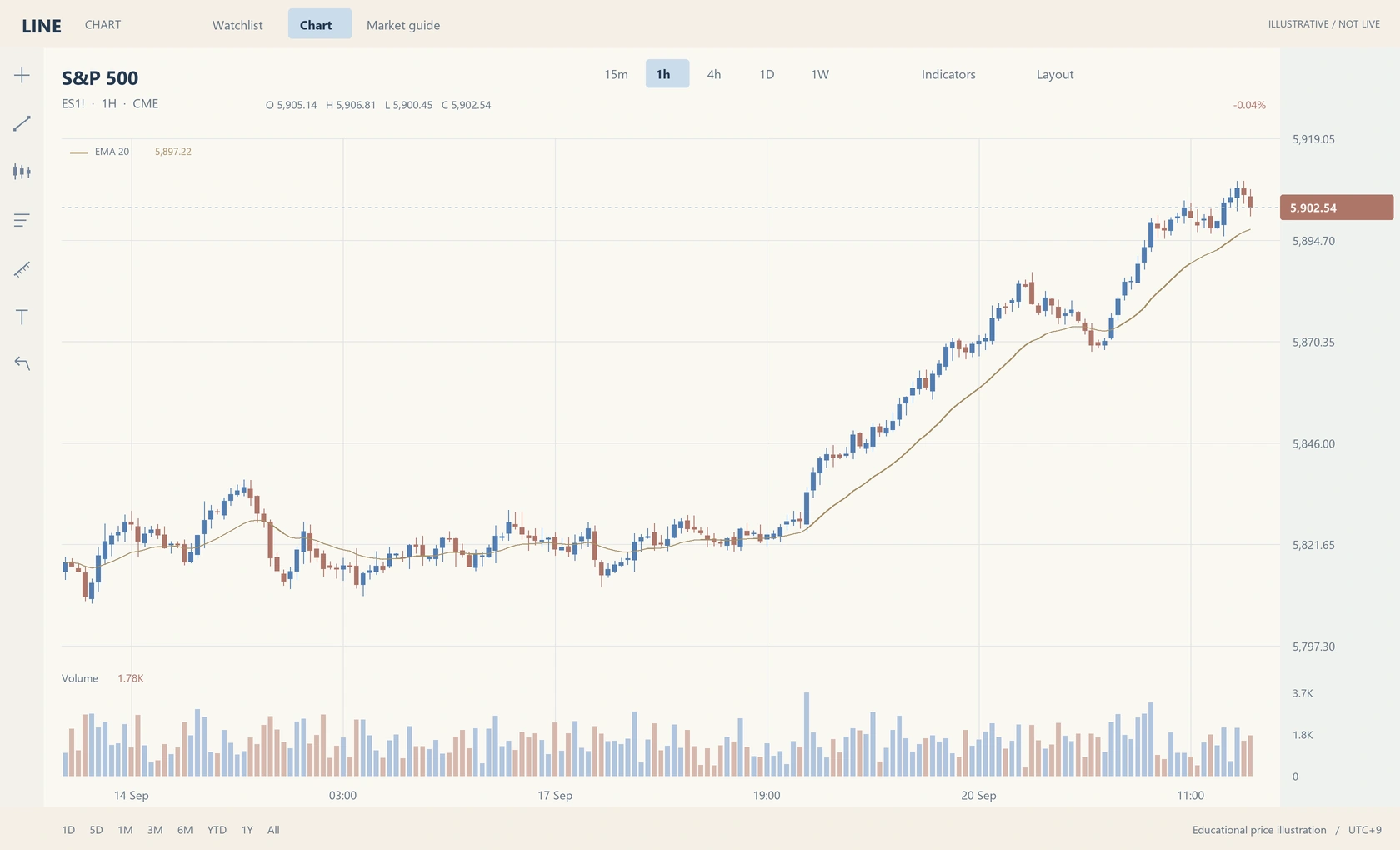Screen dimensions: 1400x850
Task: Click the "O 5,905.14" open value
Action: [292, 105]
